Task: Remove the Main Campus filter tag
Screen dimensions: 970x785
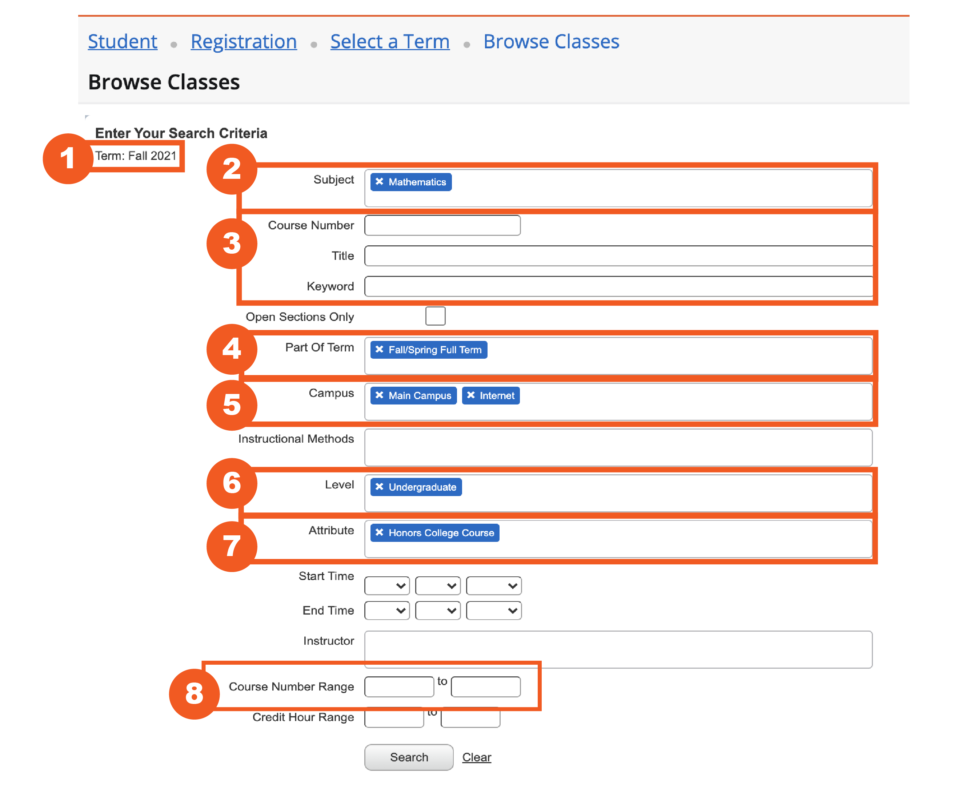Action: click(378, 395)
